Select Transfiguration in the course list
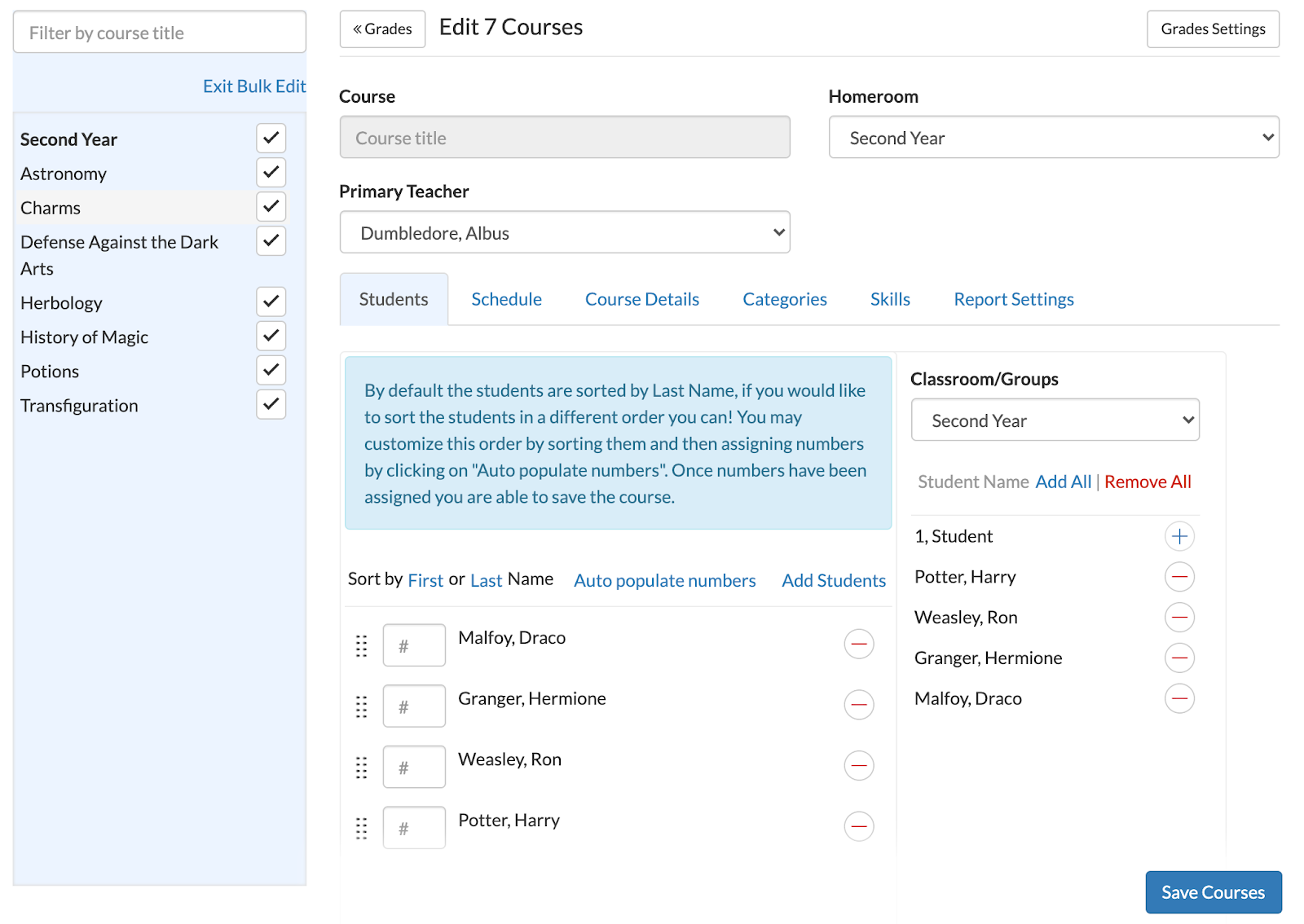 coord(79,406)
